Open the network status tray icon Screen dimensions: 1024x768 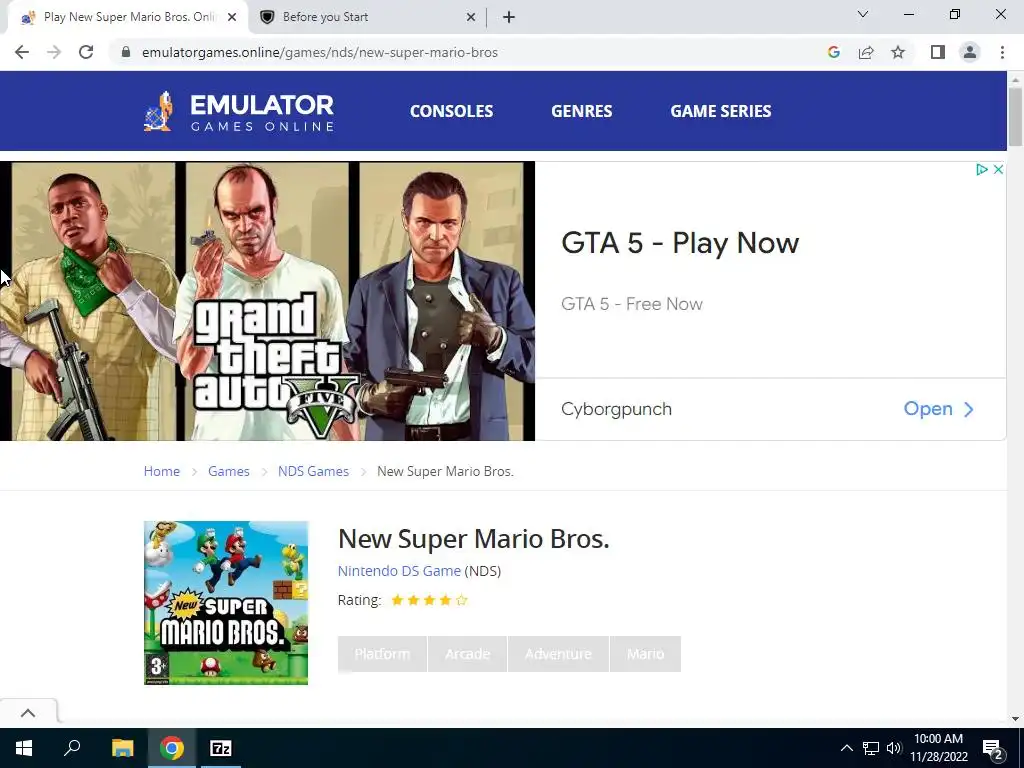(x=871, y=748)
